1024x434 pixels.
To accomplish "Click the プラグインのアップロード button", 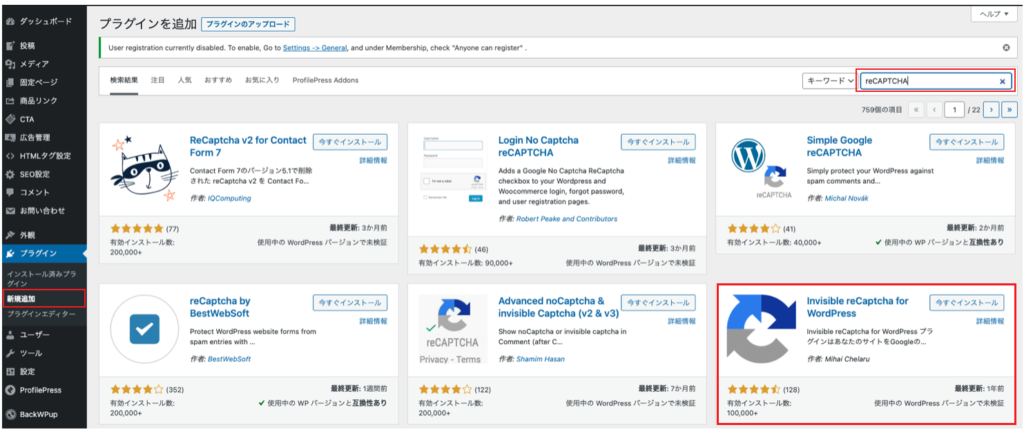I will tap(248, 25).
